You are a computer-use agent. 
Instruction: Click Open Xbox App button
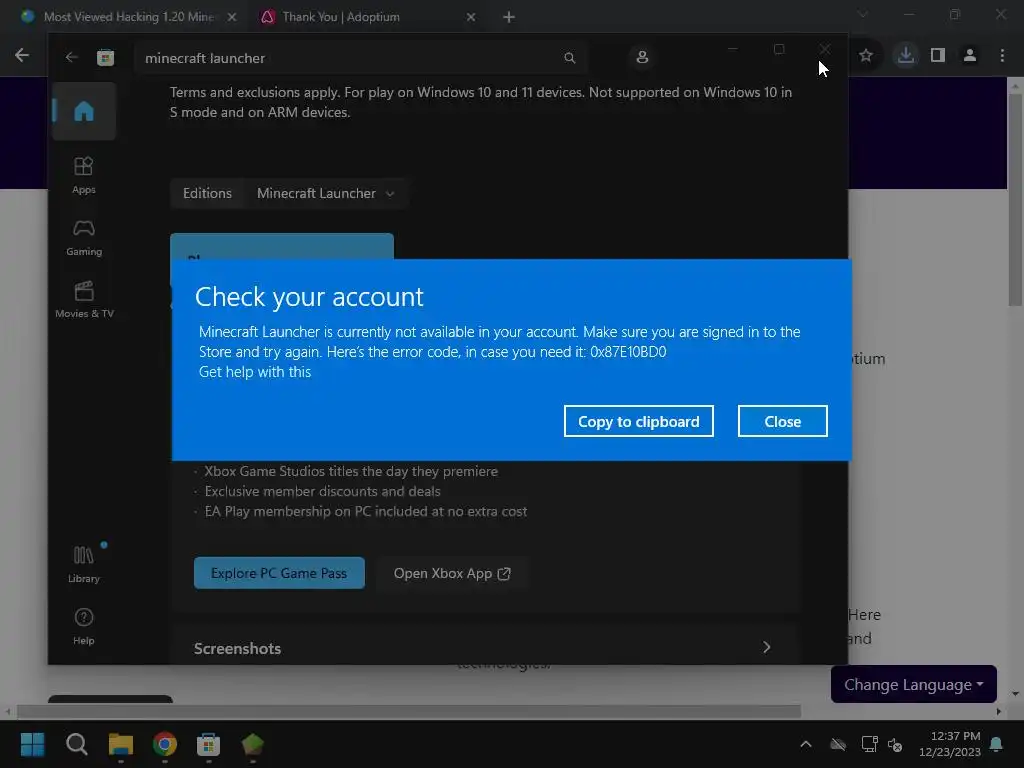pos(452,573)
